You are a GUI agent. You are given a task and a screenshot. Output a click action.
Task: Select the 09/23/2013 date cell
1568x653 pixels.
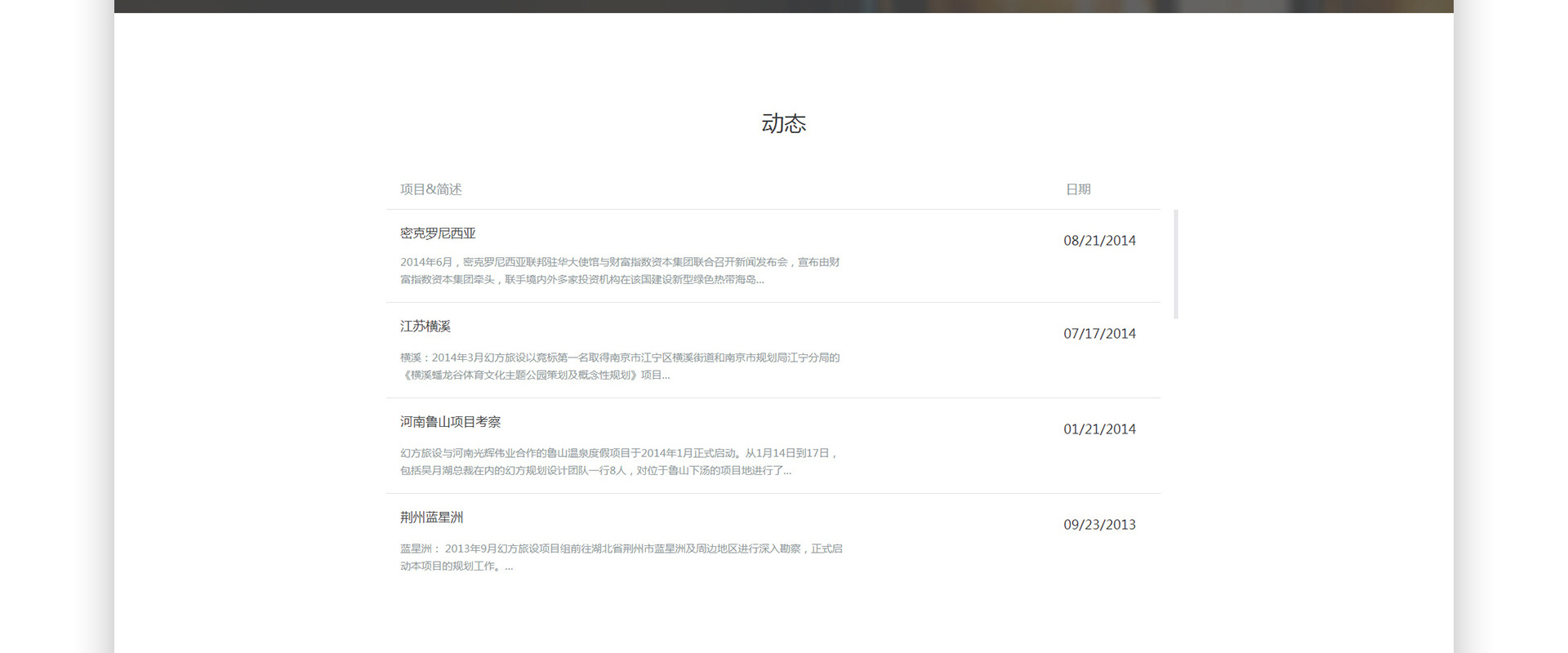coord(1099,525)
